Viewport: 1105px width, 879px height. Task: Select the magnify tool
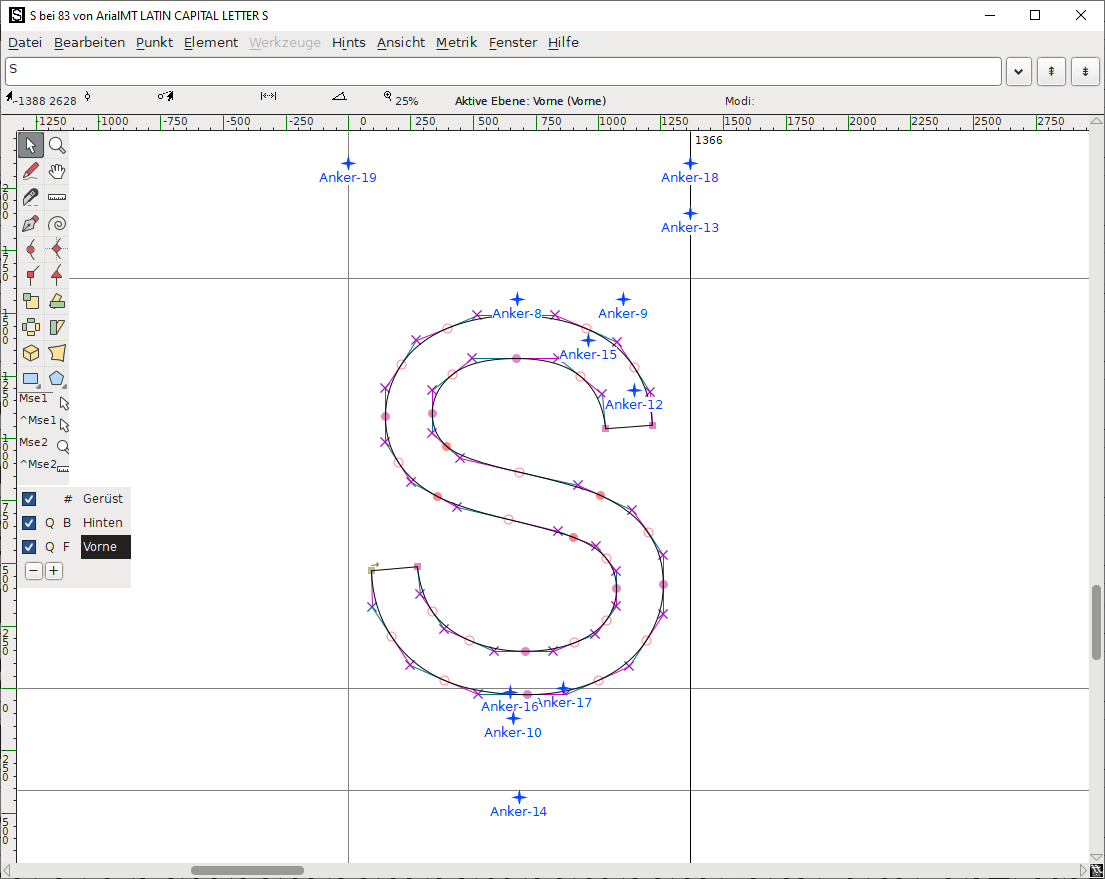pyautogui.click(x=56, y=145)
